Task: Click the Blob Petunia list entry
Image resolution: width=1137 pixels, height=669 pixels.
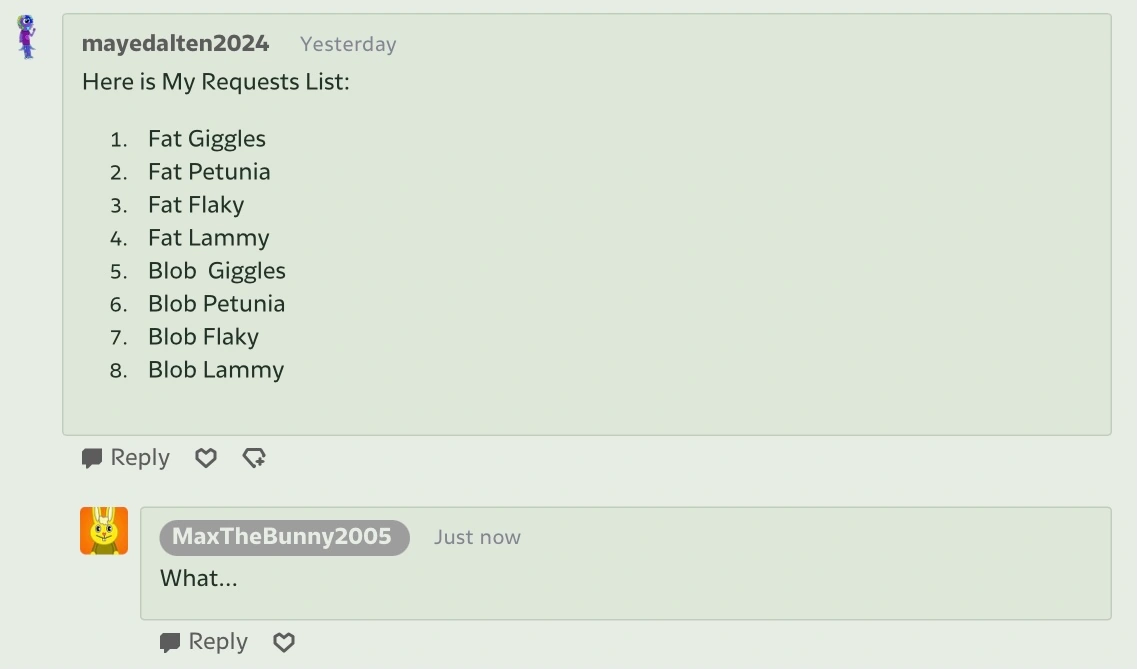Action: (216, 304)
